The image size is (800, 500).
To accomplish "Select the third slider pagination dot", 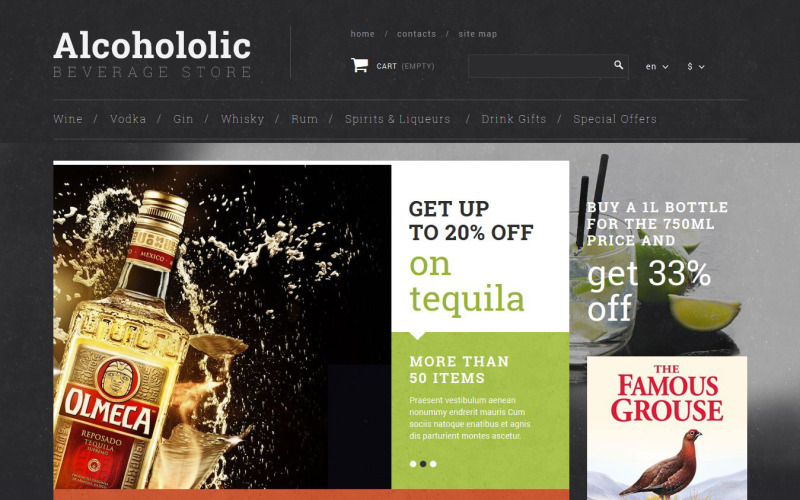I will click(433, 464).
